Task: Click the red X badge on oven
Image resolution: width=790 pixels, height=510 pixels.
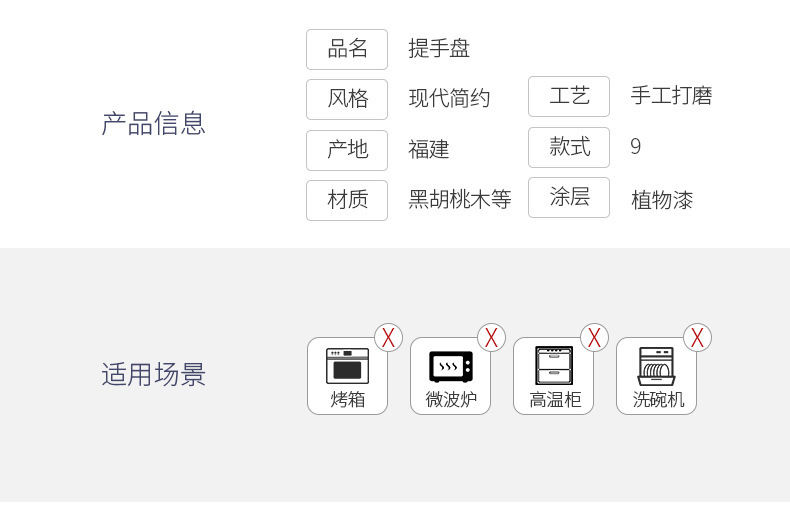Action: click(388, 337)
